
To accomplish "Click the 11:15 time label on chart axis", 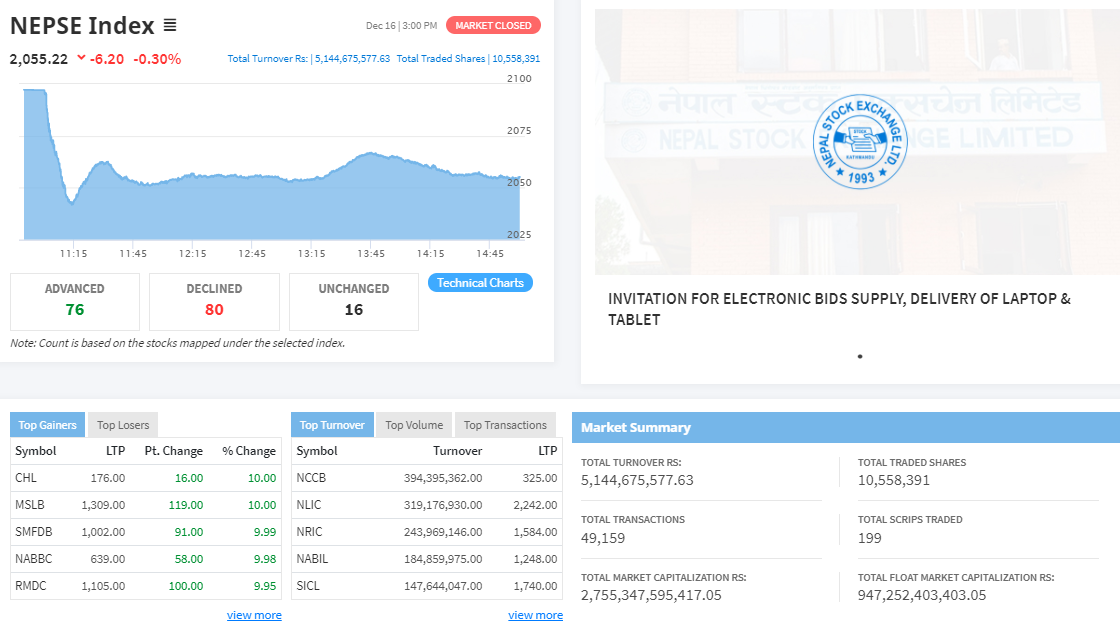I will [x=74, y=254].
